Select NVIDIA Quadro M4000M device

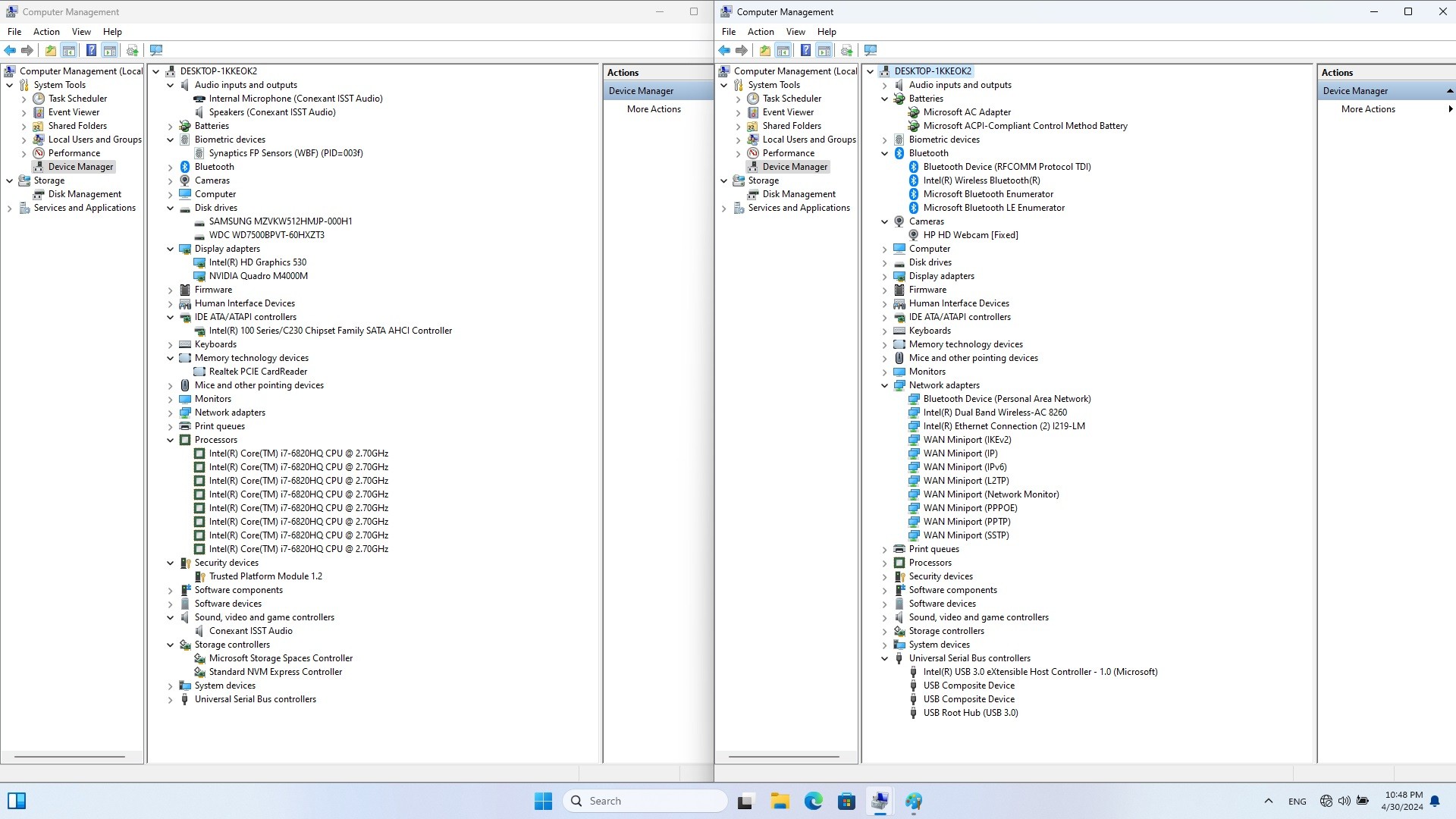tap(258, 276)
